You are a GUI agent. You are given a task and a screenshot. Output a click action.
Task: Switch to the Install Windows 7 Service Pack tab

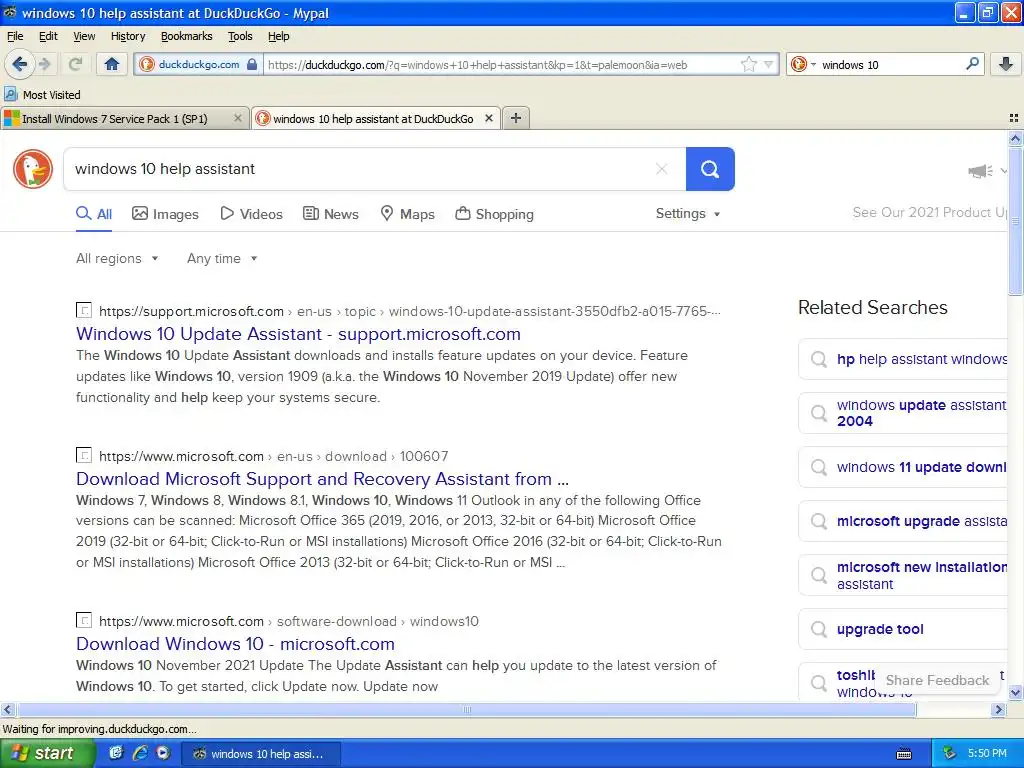[125, 118]
